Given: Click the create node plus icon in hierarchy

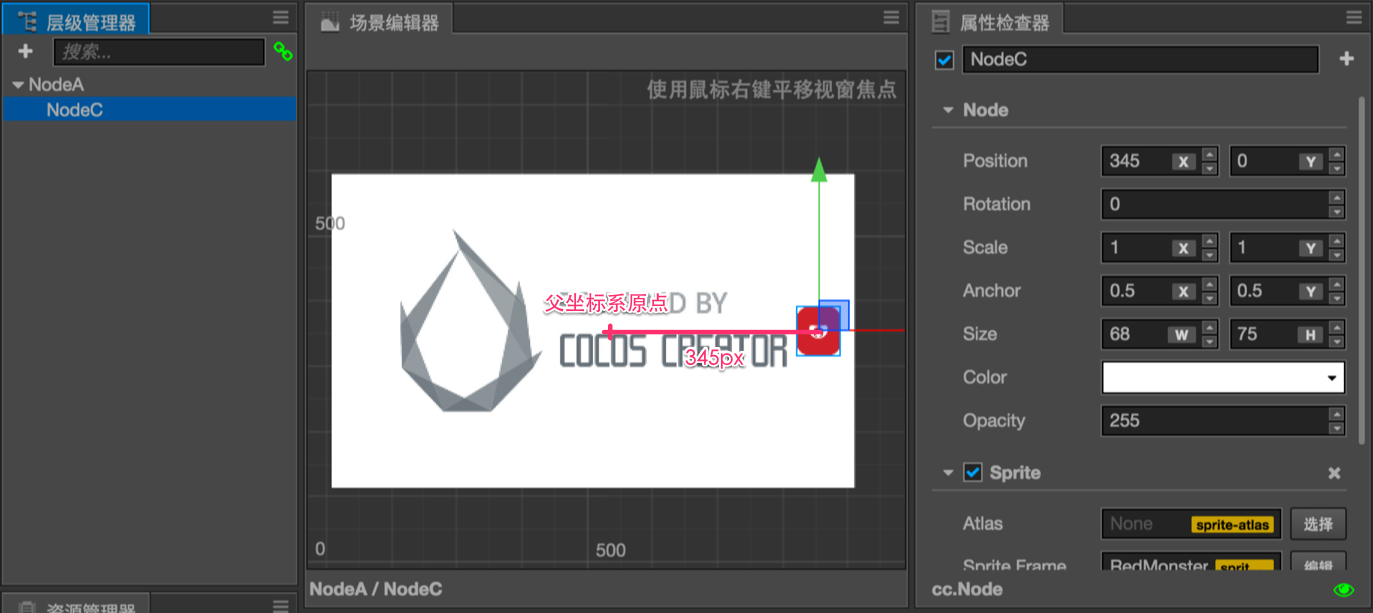Looking at the screenshot, I should (x=26, y=51).
